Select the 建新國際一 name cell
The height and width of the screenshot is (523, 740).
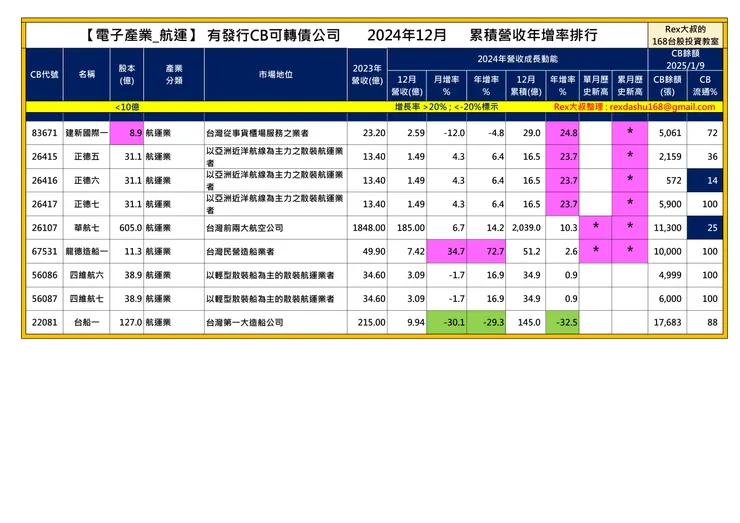pyautogui.click(x=86, y=133)
